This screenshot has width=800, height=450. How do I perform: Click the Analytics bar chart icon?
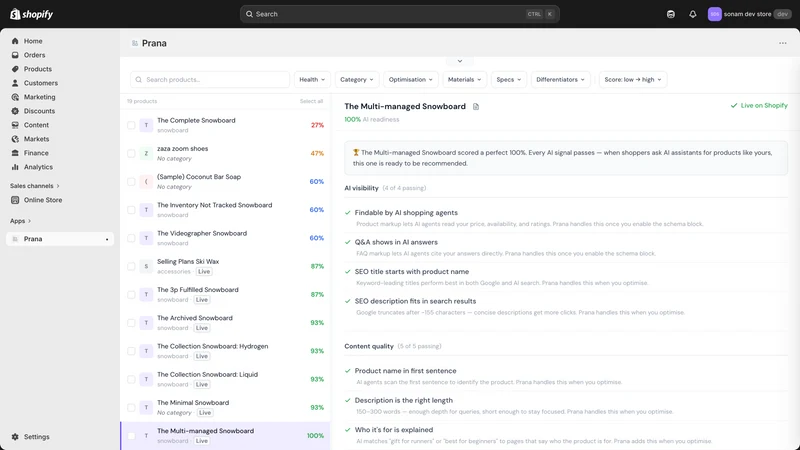click(x=15, y=167)
